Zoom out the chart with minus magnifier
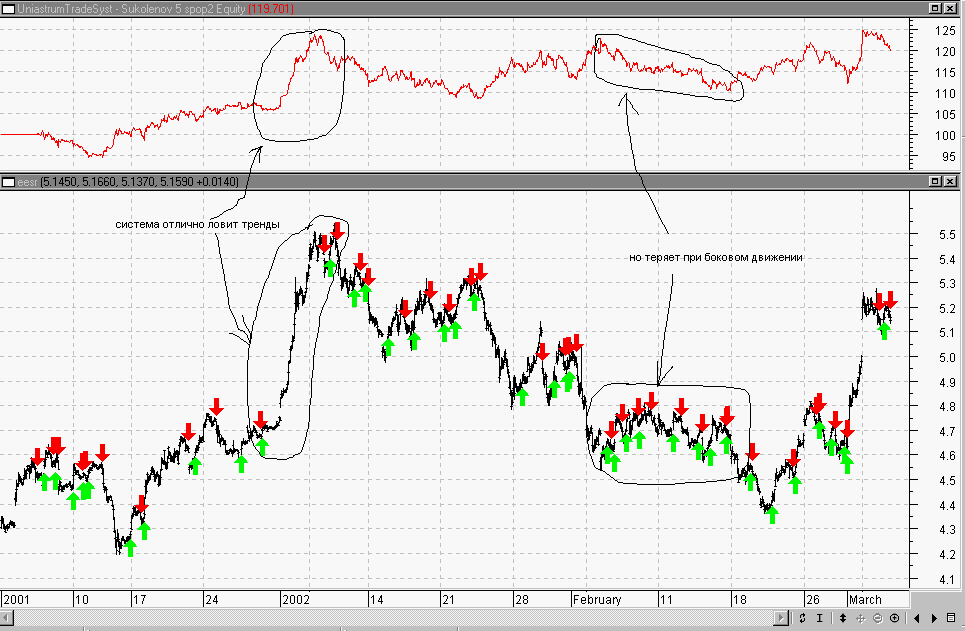Image resolution: width=965 pixels, height=631 pixels. point(878,618)
